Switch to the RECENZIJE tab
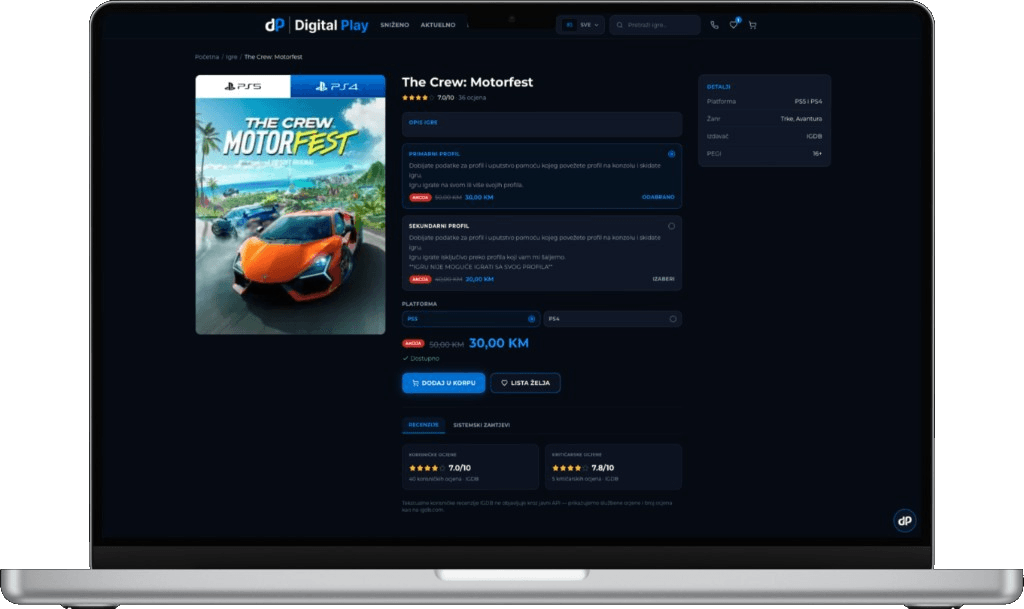1024x609 pixels. pos(423,425)
